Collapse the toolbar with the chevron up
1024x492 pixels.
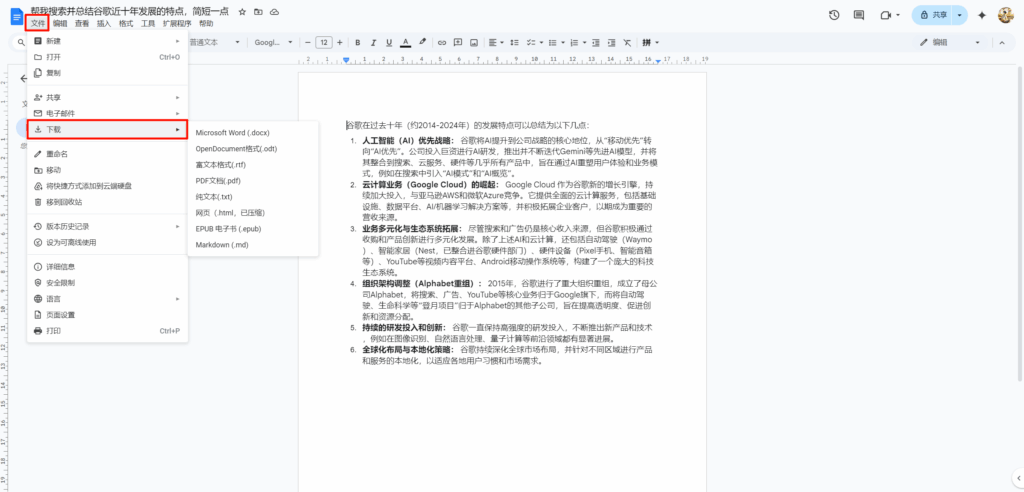(1002, 42)
